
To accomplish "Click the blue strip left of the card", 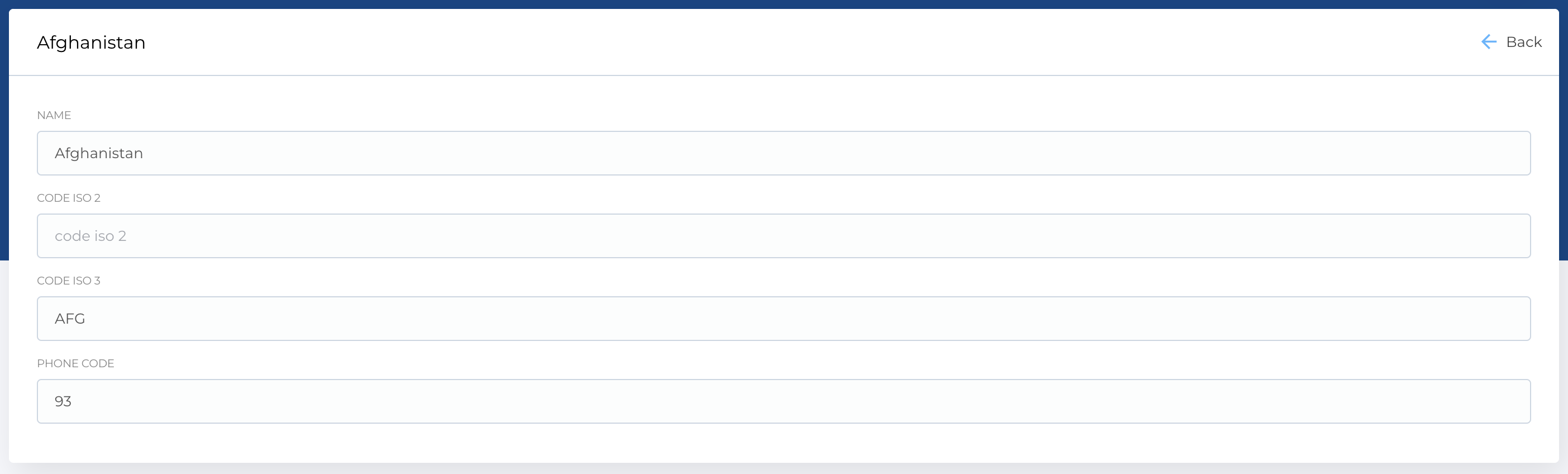I will pos(4,152).
